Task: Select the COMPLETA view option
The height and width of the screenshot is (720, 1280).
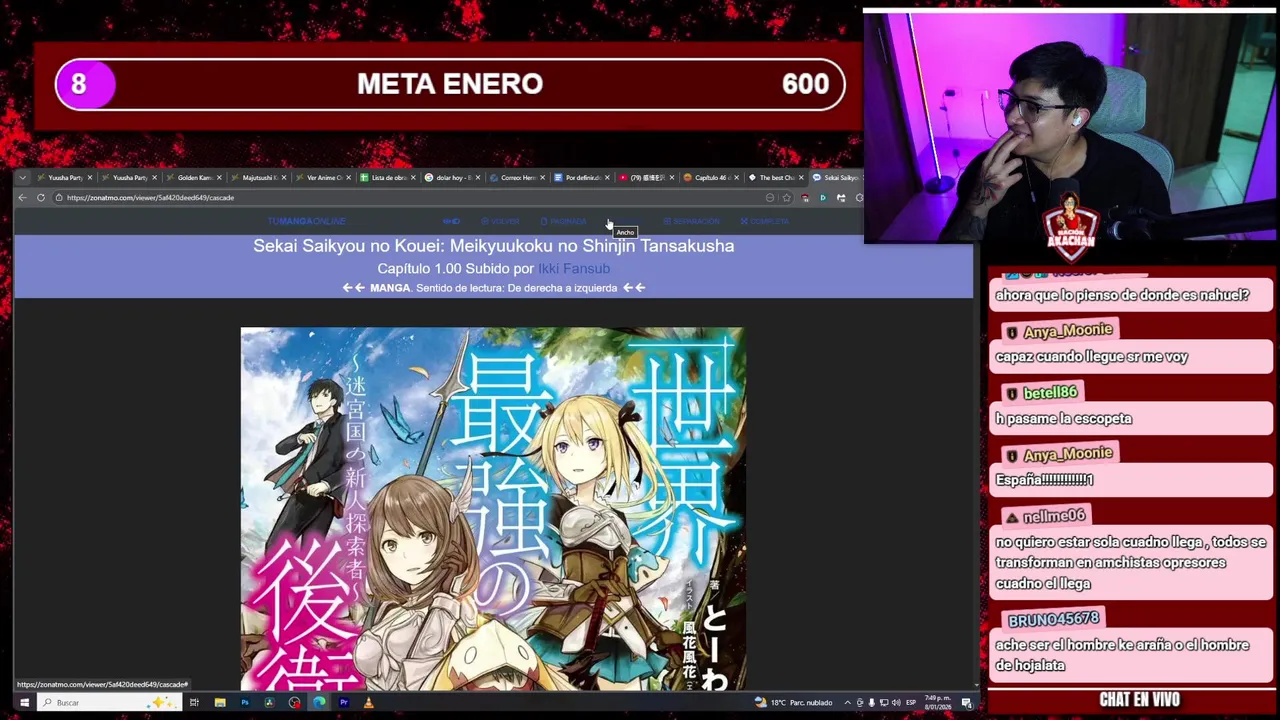Action: click(x=765, y=221)
